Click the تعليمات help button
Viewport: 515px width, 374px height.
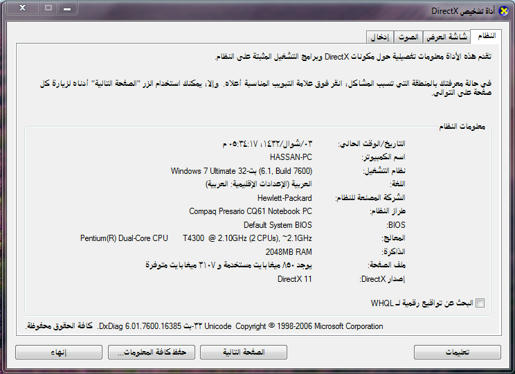click(x=457, y=352)
